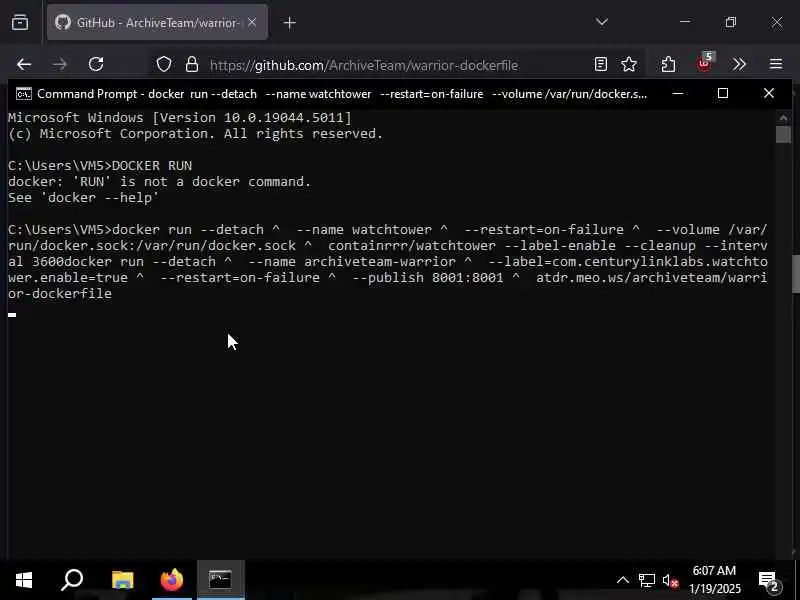Click Command Prompt taskbar icon
Image resolution: width=800 pixels, height=600 pixels.
coord(220,580)
